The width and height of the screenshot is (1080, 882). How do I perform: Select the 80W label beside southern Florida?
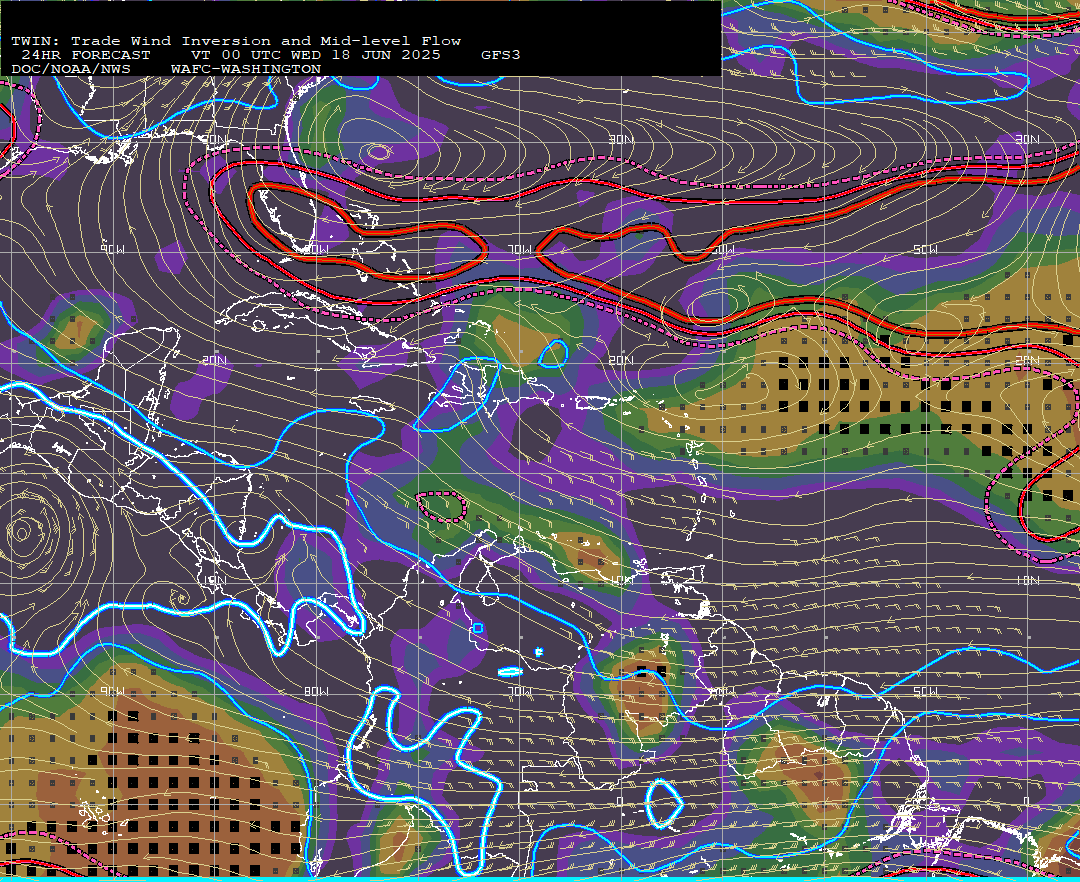pos(316,249)
